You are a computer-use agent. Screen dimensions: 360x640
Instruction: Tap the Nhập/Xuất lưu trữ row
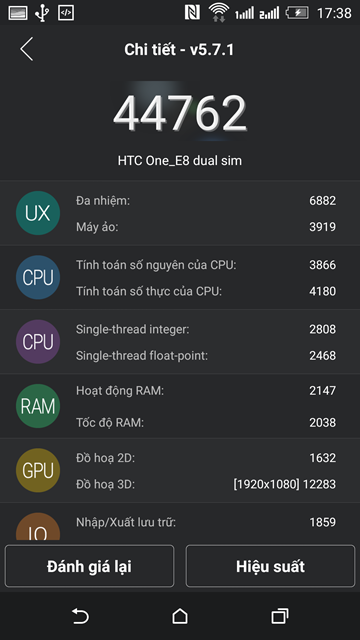tap(206, 522)
